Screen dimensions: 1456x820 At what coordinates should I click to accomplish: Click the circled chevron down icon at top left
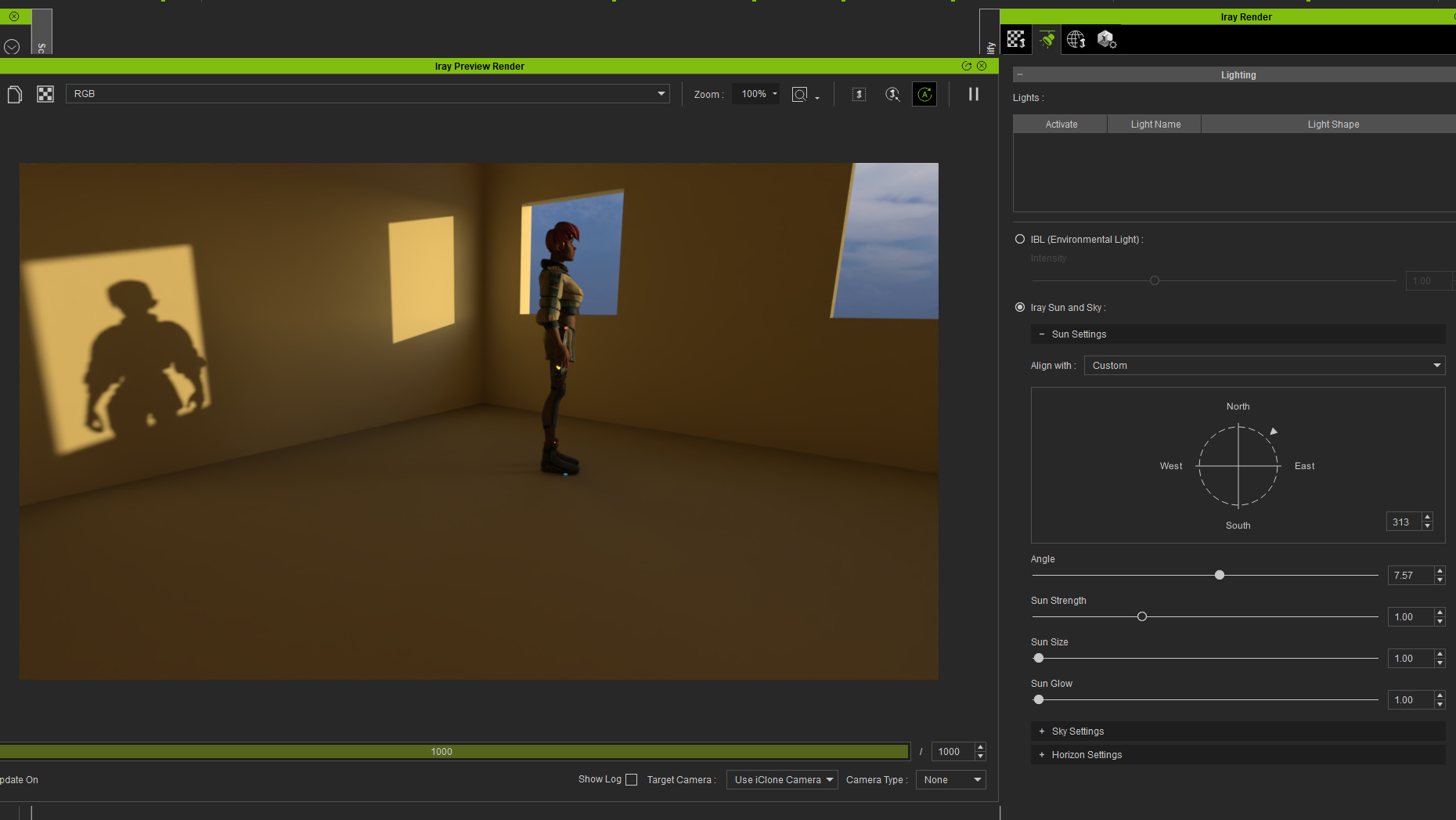(12, 47)
